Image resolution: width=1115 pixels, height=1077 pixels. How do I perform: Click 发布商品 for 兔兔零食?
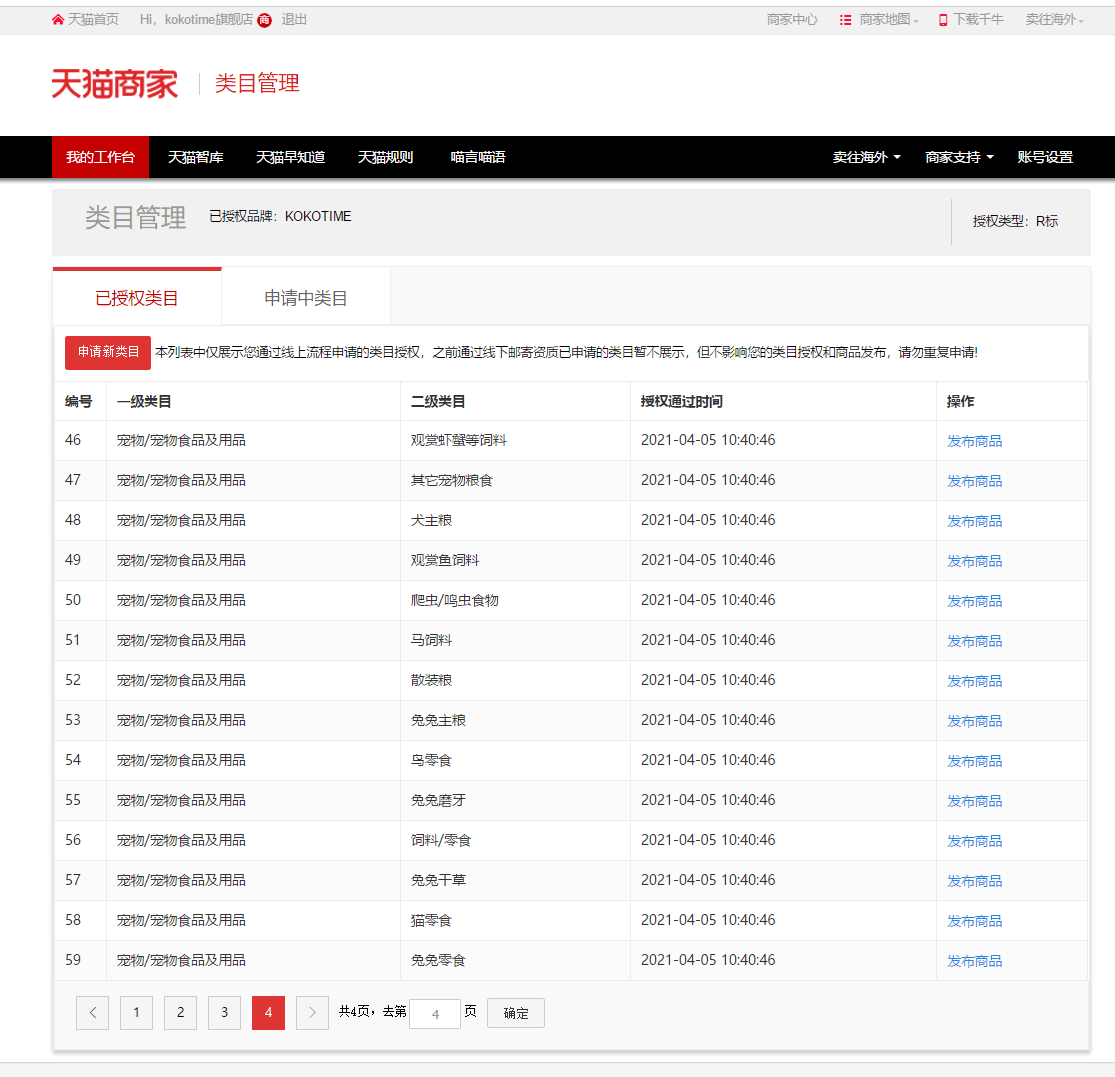974,961
